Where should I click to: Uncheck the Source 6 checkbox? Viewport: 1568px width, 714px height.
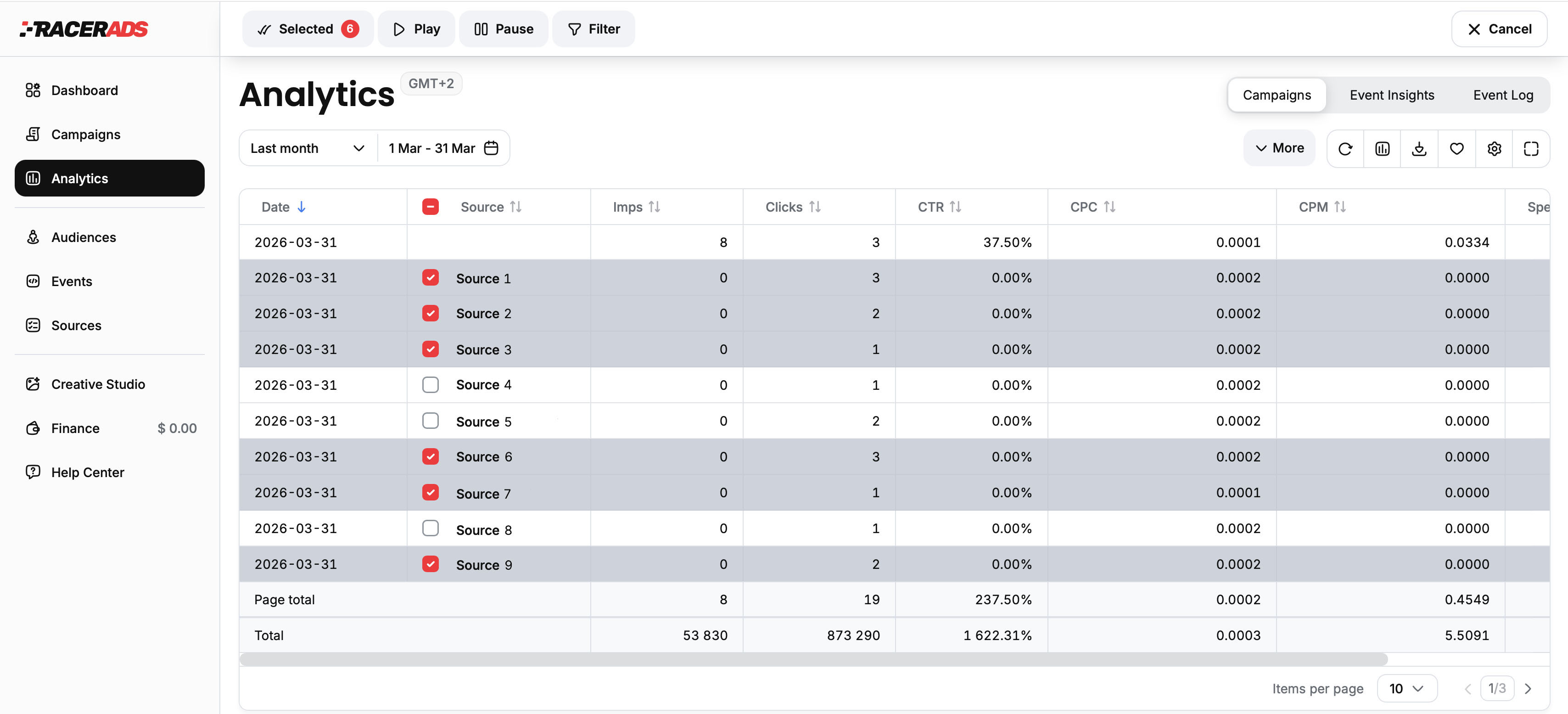pyautogui.click(x=431, y=456)
